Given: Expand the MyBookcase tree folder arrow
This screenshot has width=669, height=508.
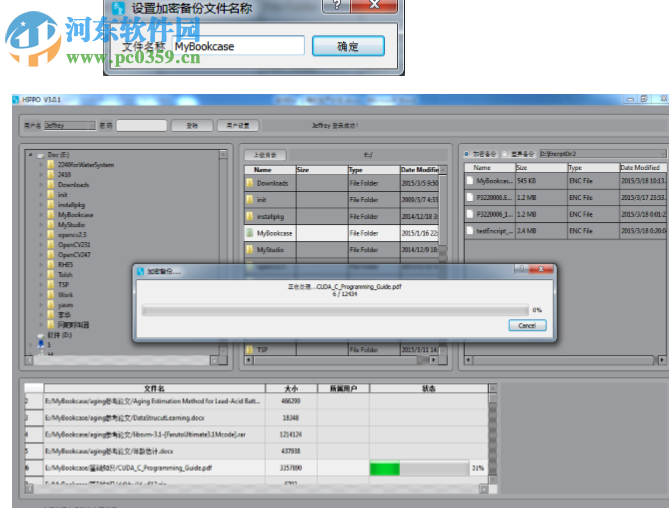Looking at the screenshot, I should [41, 215].
